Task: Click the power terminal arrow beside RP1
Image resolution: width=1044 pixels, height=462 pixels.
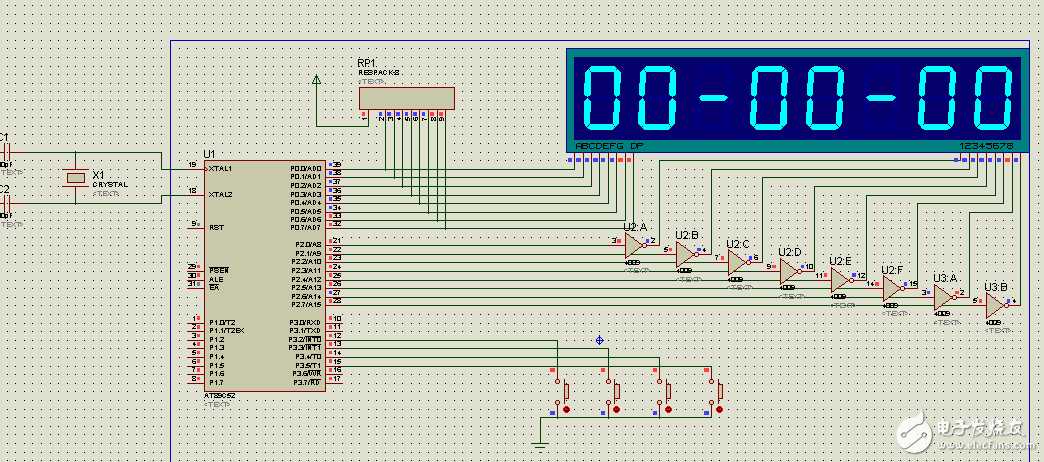Action: coord(316,81)
